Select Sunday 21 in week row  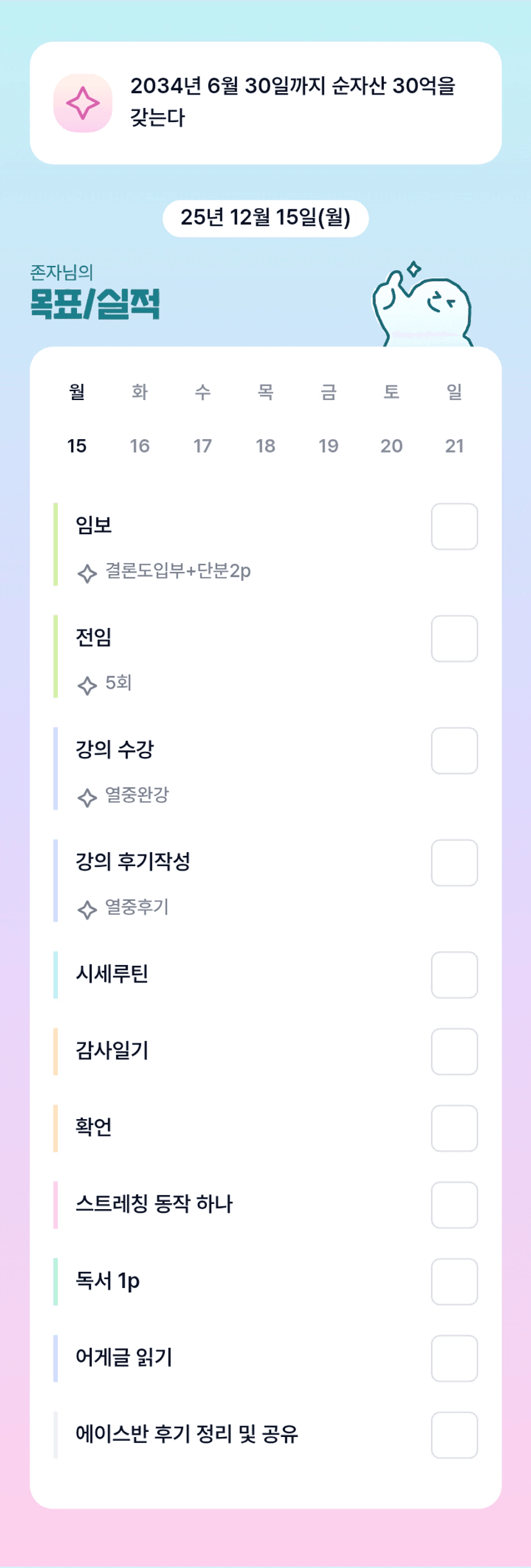click(454, 446)
